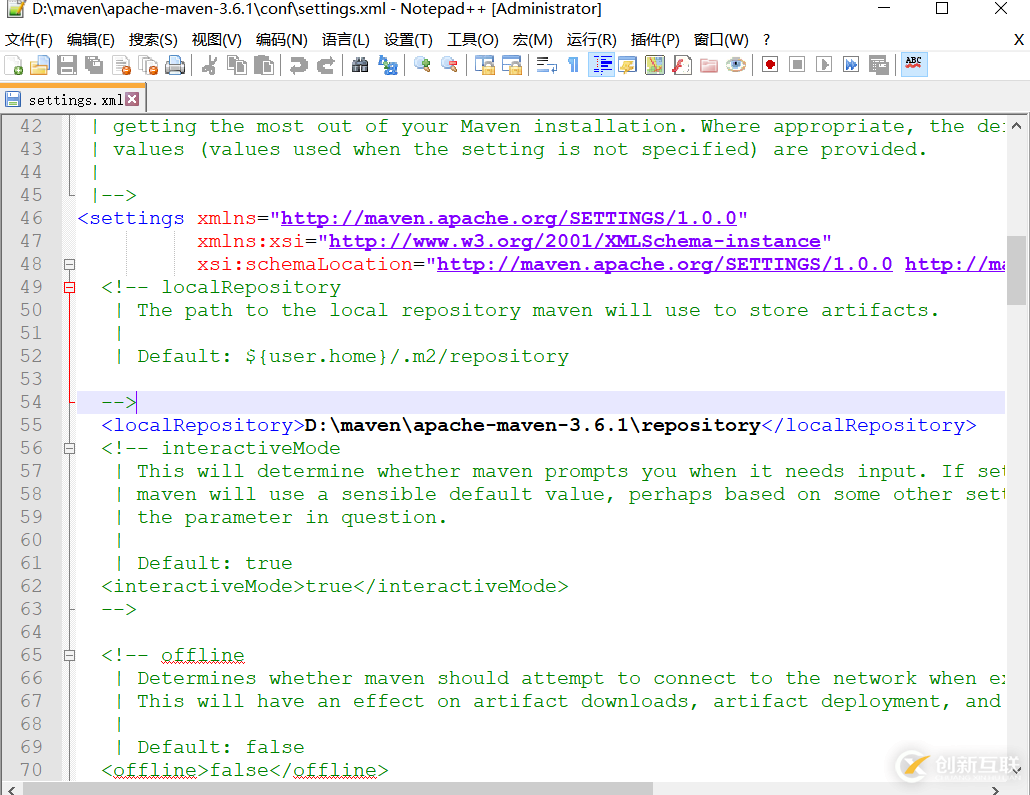Toggle show all characters pilcrow icon
This screenshot has width=1030, height=795.
point(573,64)
